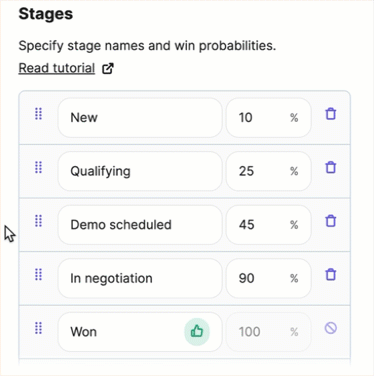Trash the In negotiation stage
Image resolution: width=374 pixels, height=376 pixels.
coord(331,275)
